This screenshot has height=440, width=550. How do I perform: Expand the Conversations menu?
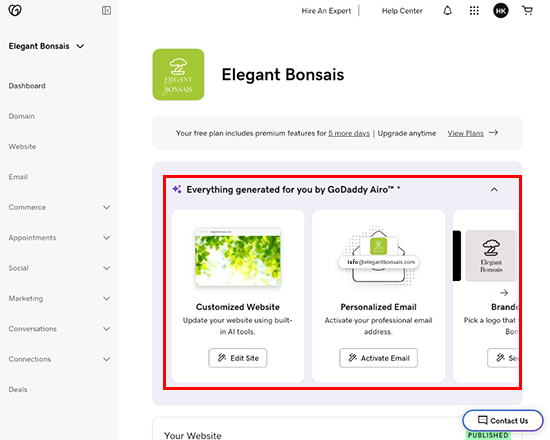[x=107, y=329]
